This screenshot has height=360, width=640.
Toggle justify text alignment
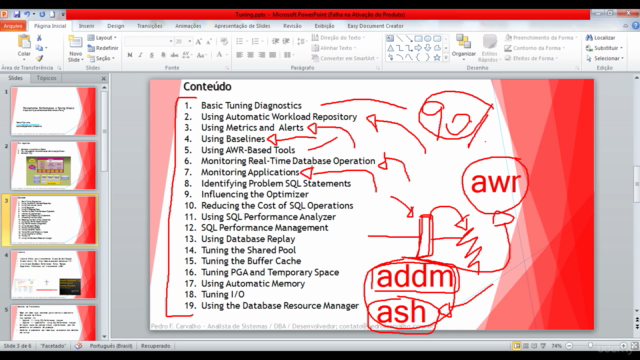pos(273,55)
